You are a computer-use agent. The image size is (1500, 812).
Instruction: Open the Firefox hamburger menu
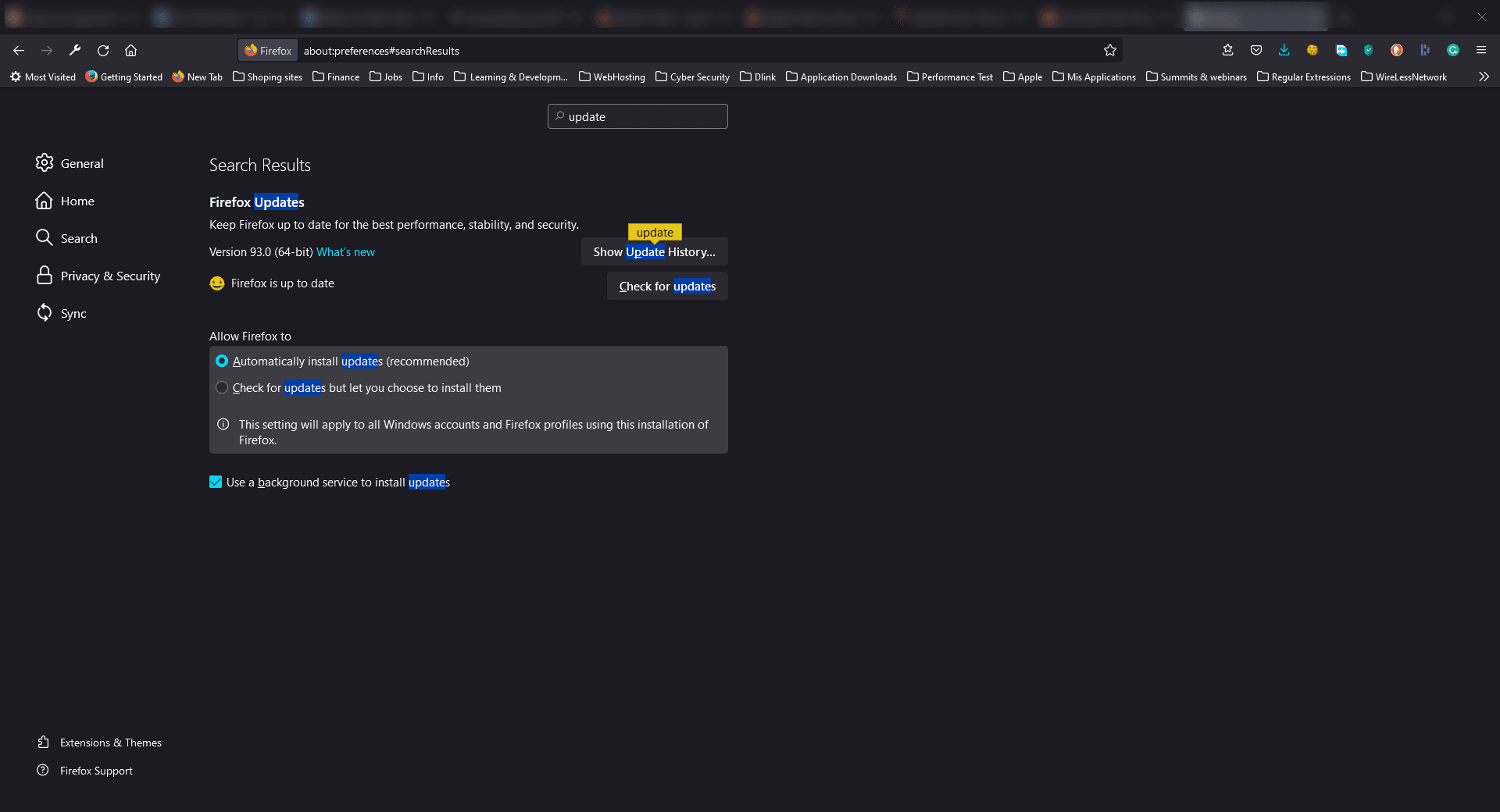[x=1481, y=51]
